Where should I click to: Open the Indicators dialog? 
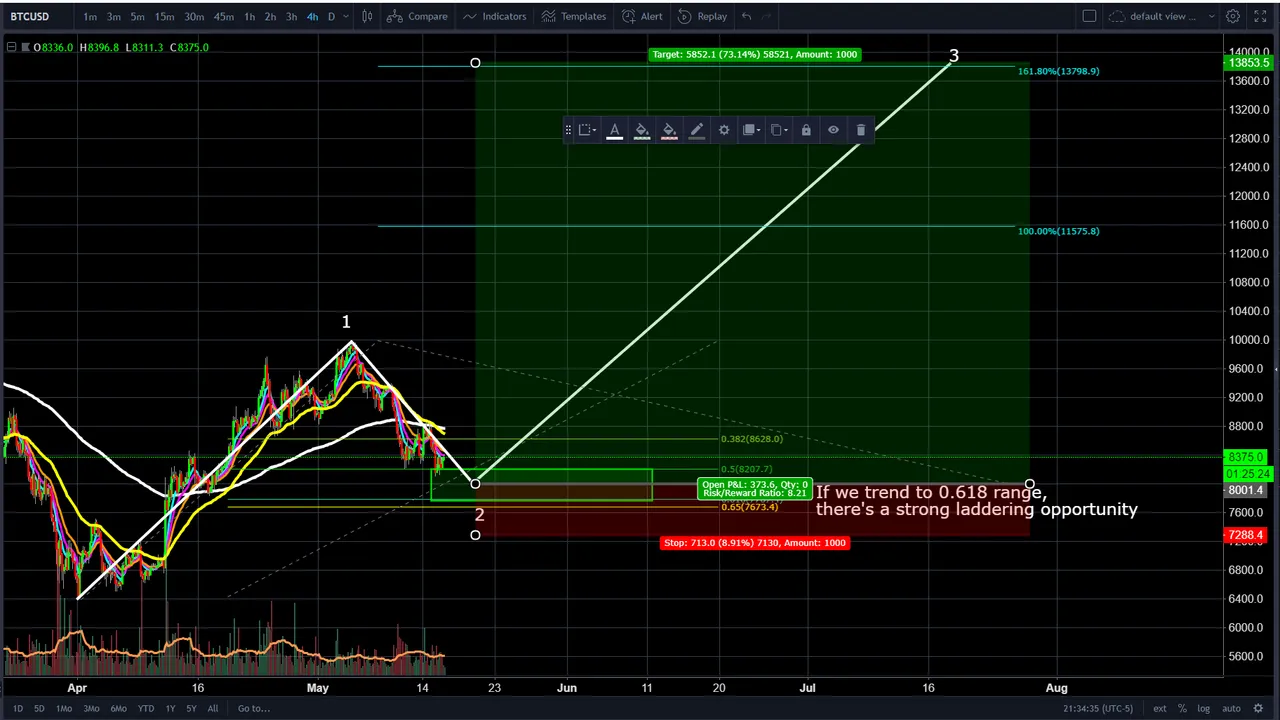(494, 16)
